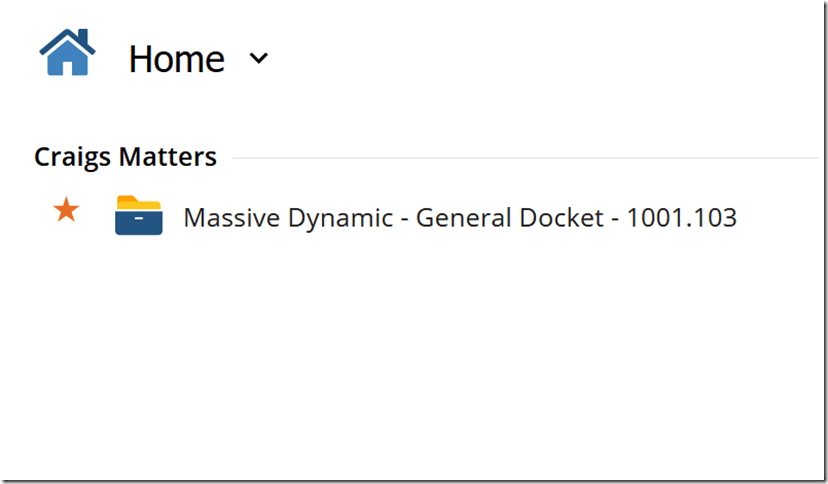Select the Craigs Matters section heading
The image size is (828, 484).
click(x=125, y=157)
